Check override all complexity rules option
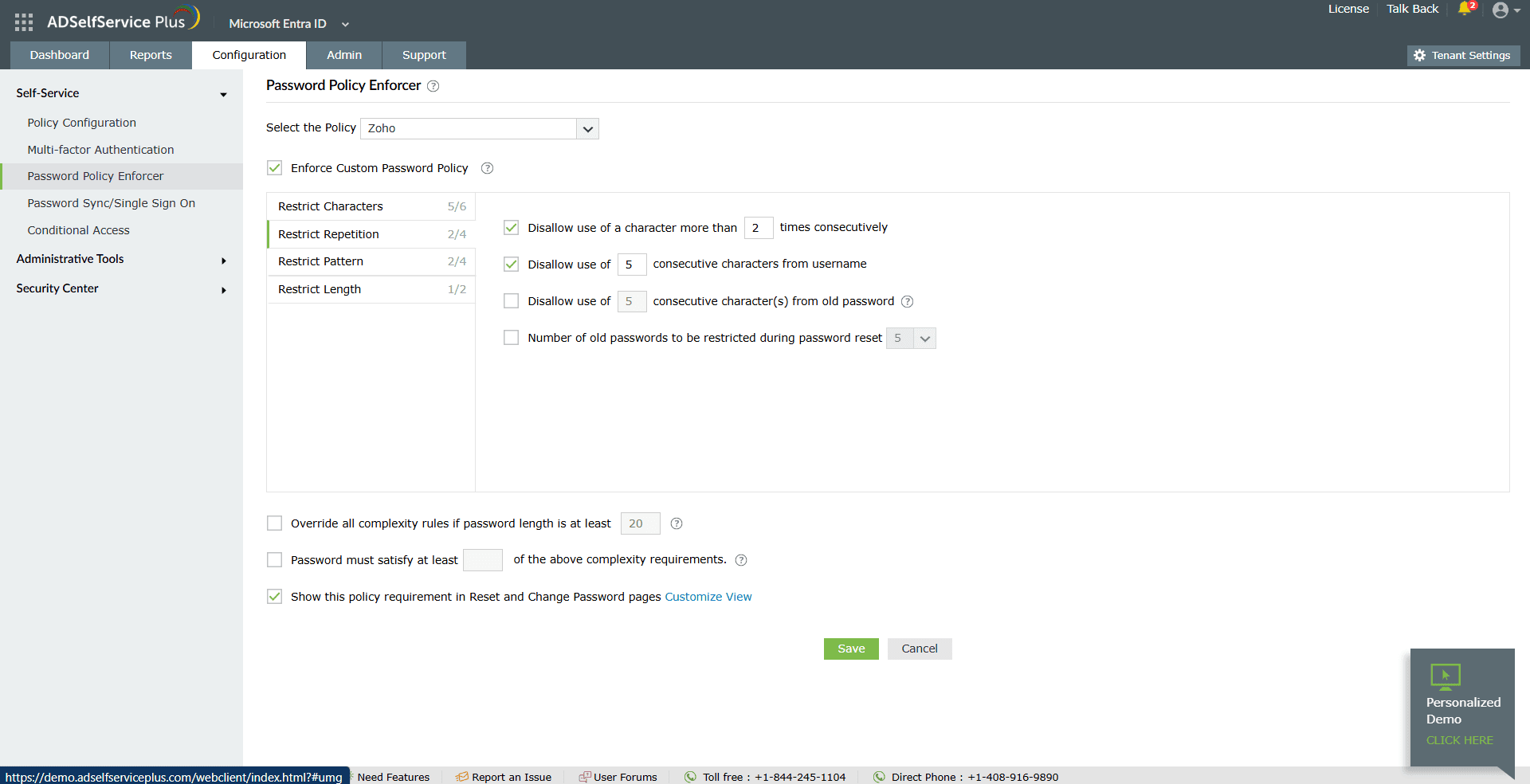This screenshot has height=784, width=1530. tap(275, 523)
